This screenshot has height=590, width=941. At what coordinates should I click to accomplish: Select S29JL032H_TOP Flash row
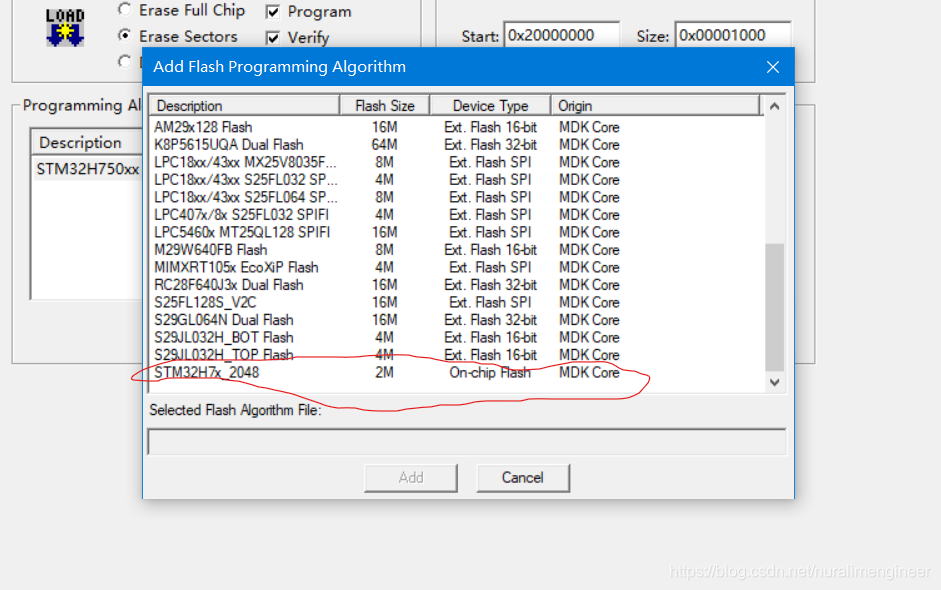tap(457, 355)
